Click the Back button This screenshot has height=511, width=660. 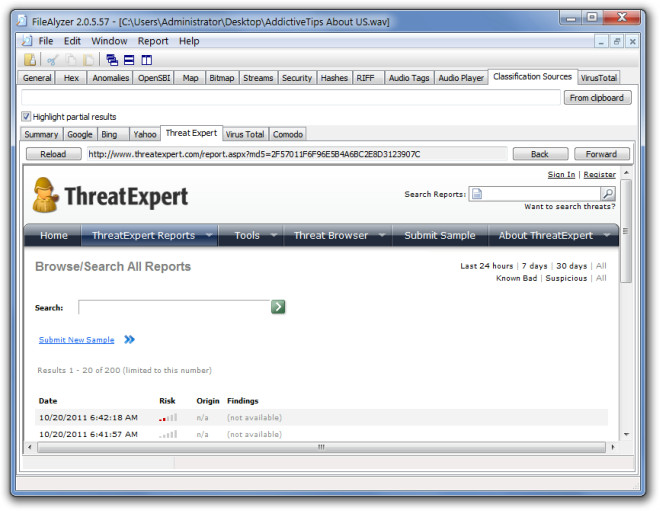pos(540,154)
